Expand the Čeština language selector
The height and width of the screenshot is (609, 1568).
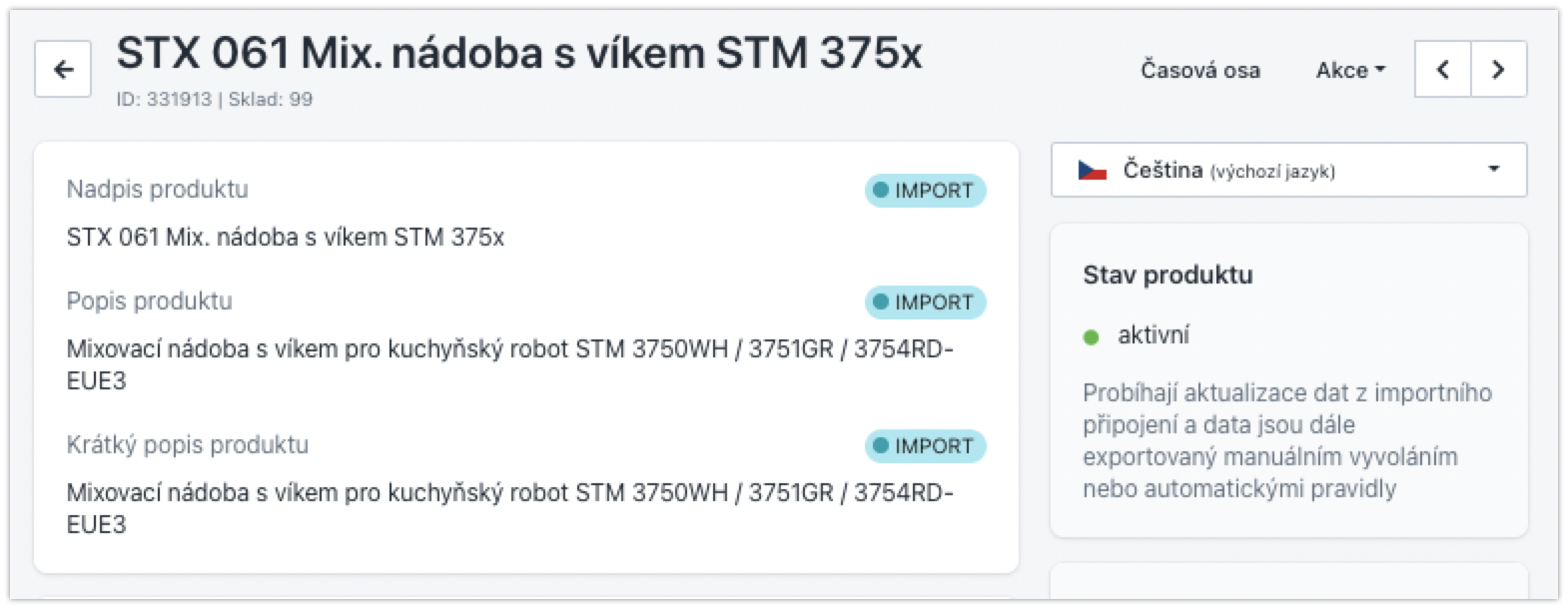1288,170
